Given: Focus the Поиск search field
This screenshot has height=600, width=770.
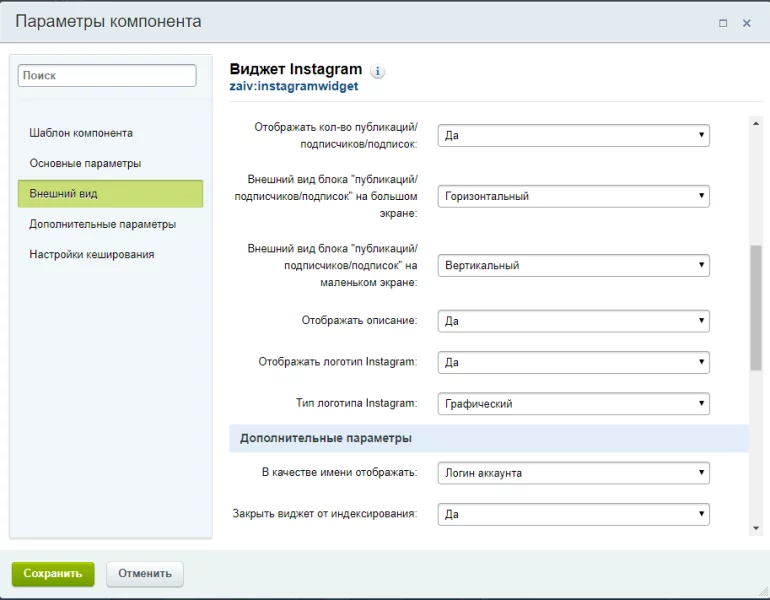Looking at the screenshot, I should click(107, 75).
